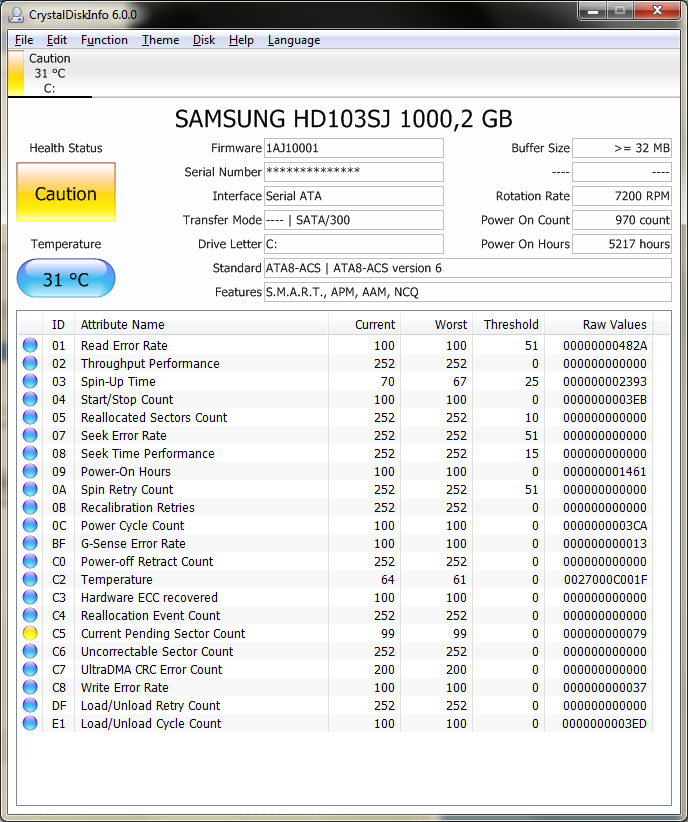Open the Function menu
This screenshot has width=688, height=822.
point(104,40)
